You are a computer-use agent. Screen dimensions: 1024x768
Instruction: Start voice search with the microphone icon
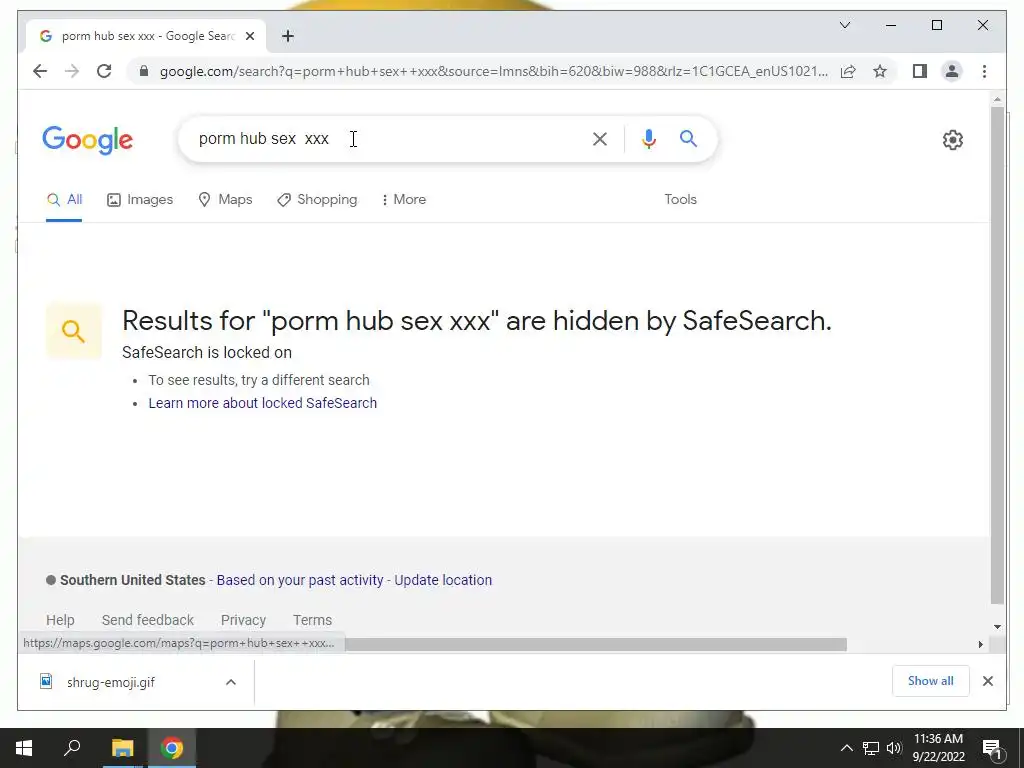tap(648, 139)
